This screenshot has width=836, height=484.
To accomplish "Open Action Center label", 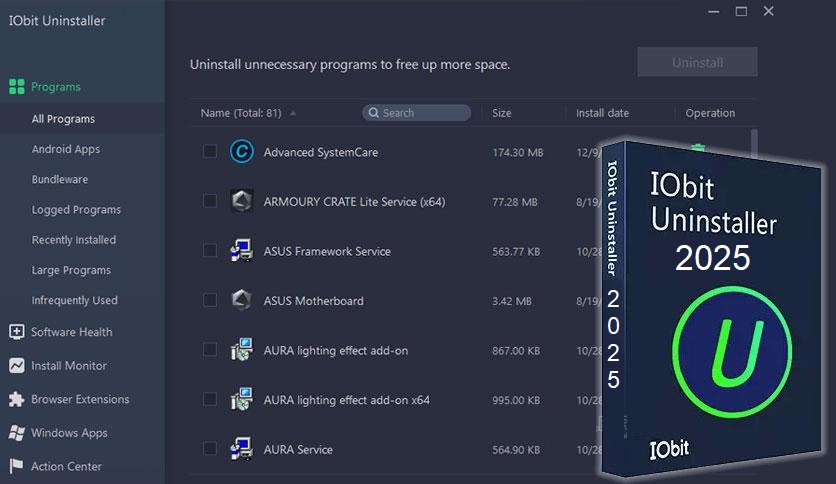I will tap(66, 466).
